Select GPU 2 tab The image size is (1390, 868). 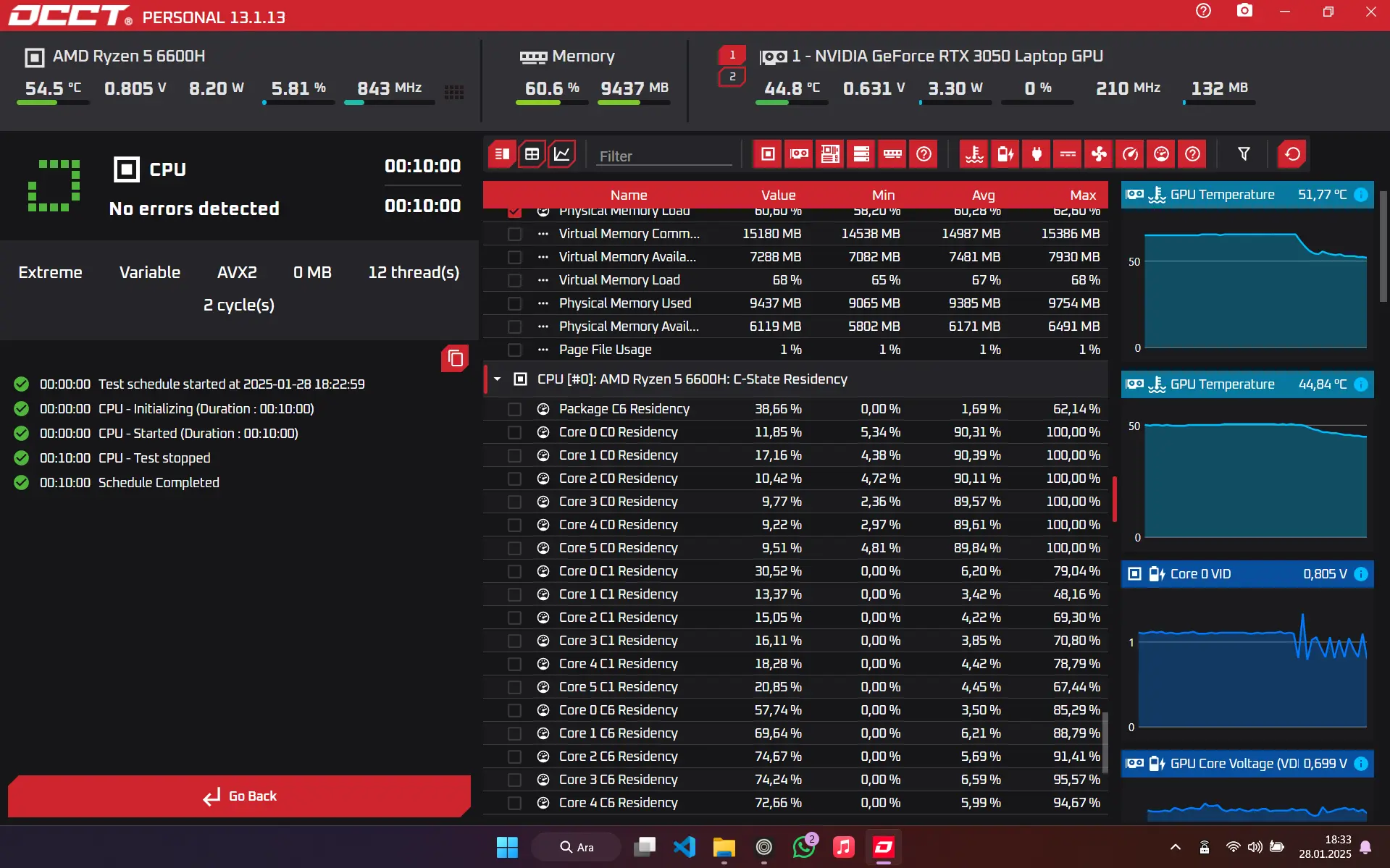(x=732, y=77)
